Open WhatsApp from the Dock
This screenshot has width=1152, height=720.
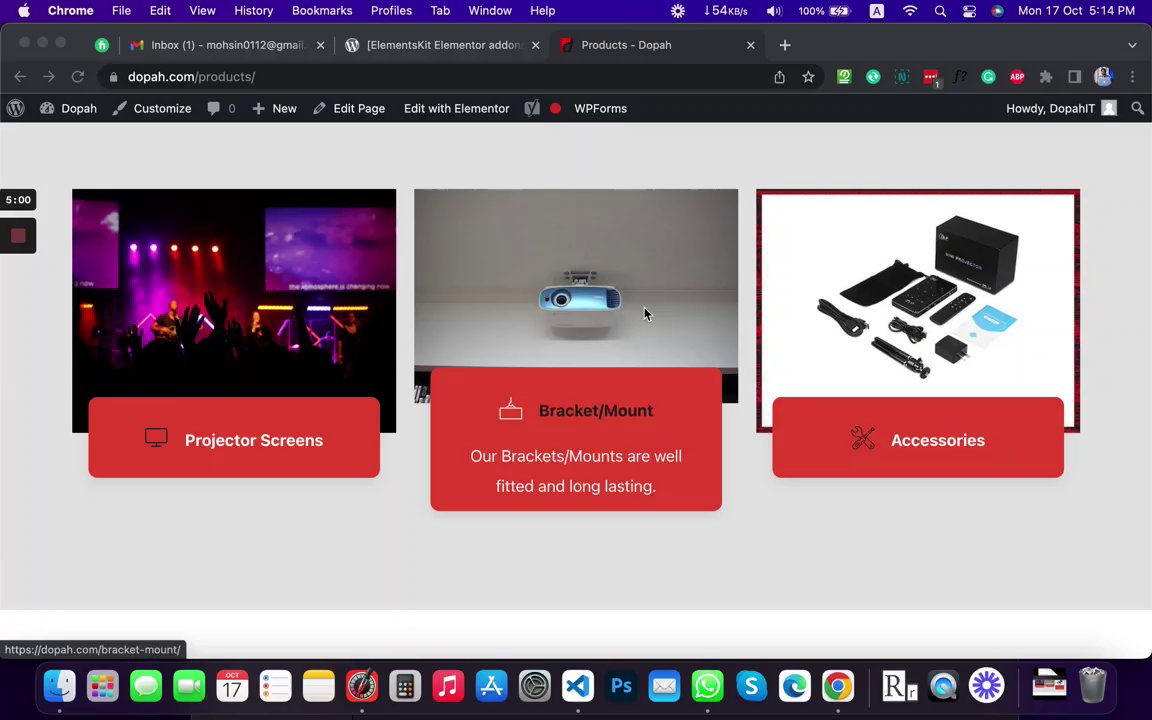click(708, 686)
